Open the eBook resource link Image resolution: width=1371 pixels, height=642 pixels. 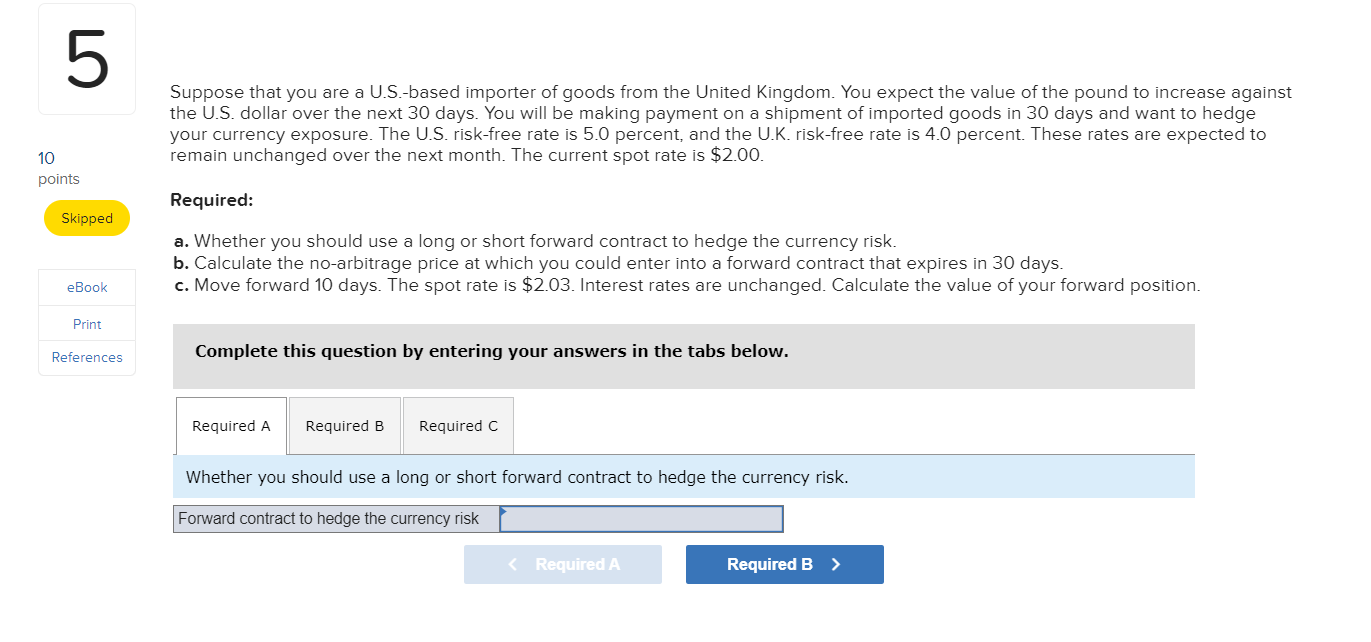[86, 287]
